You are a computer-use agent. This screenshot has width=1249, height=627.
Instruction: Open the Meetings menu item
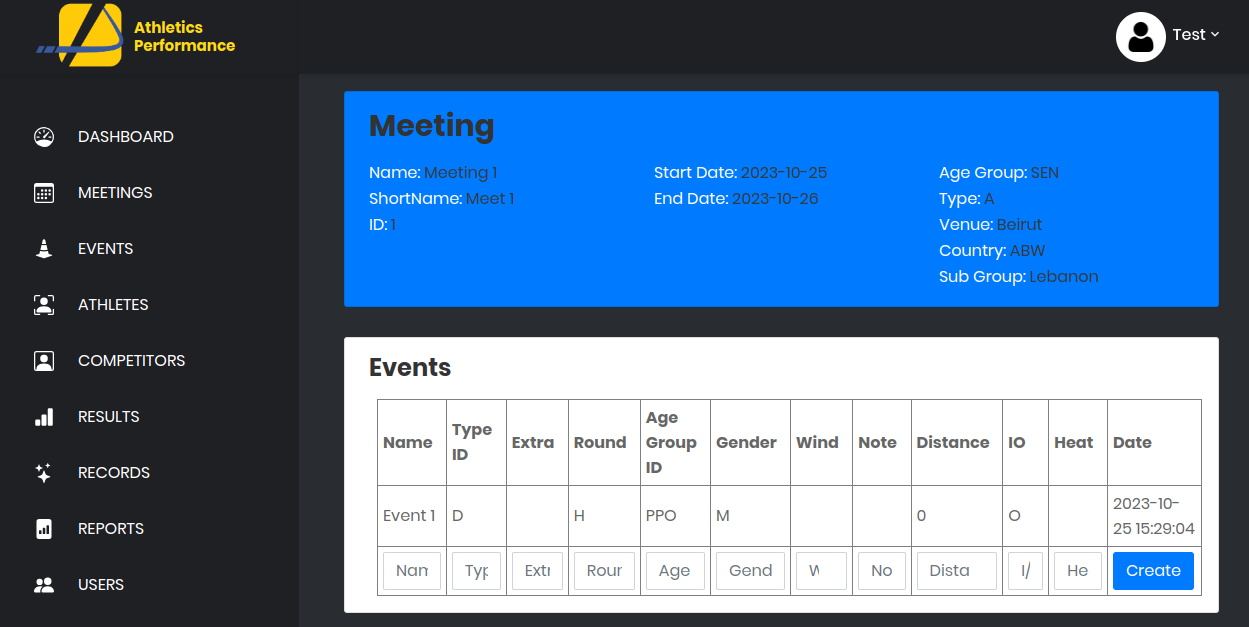(115, 193)
